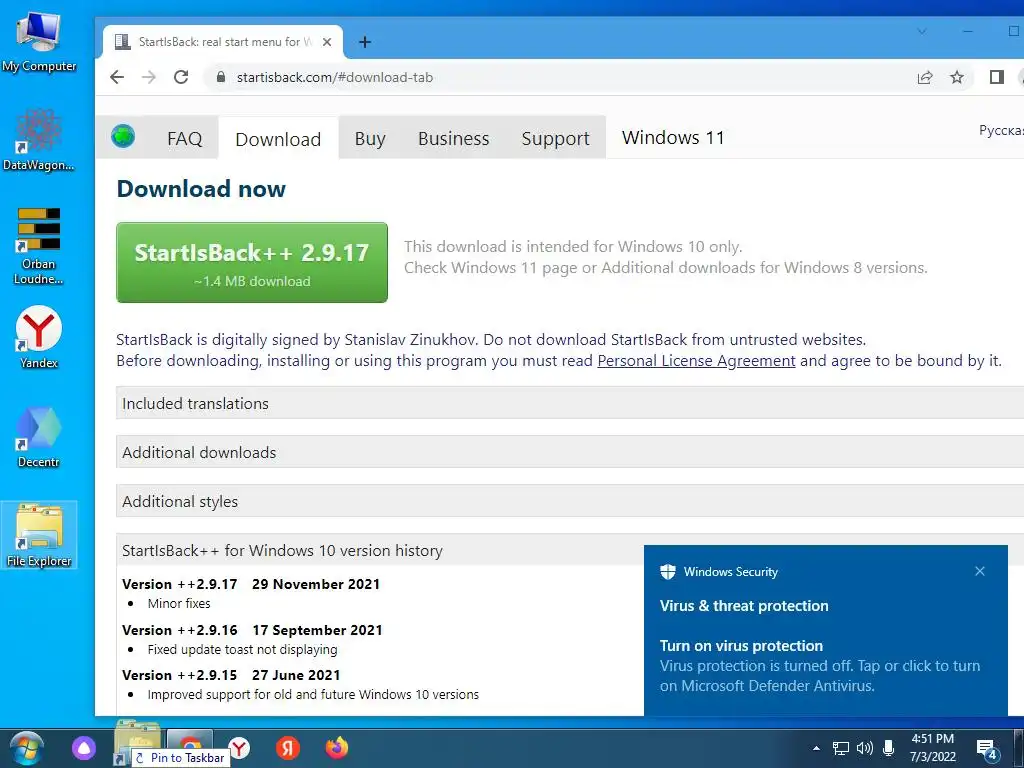Click the Version ++2.9.16 heading

pyautogui.click(x=180, y=630)
